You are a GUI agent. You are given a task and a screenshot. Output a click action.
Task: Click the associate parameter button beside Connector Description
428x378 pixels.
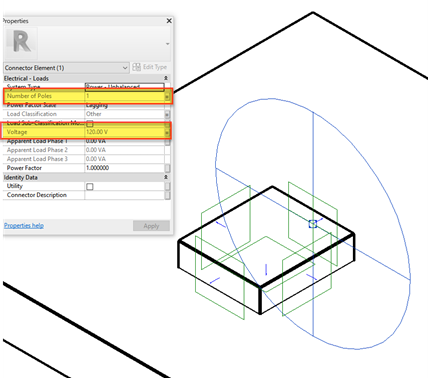point(167,195)
